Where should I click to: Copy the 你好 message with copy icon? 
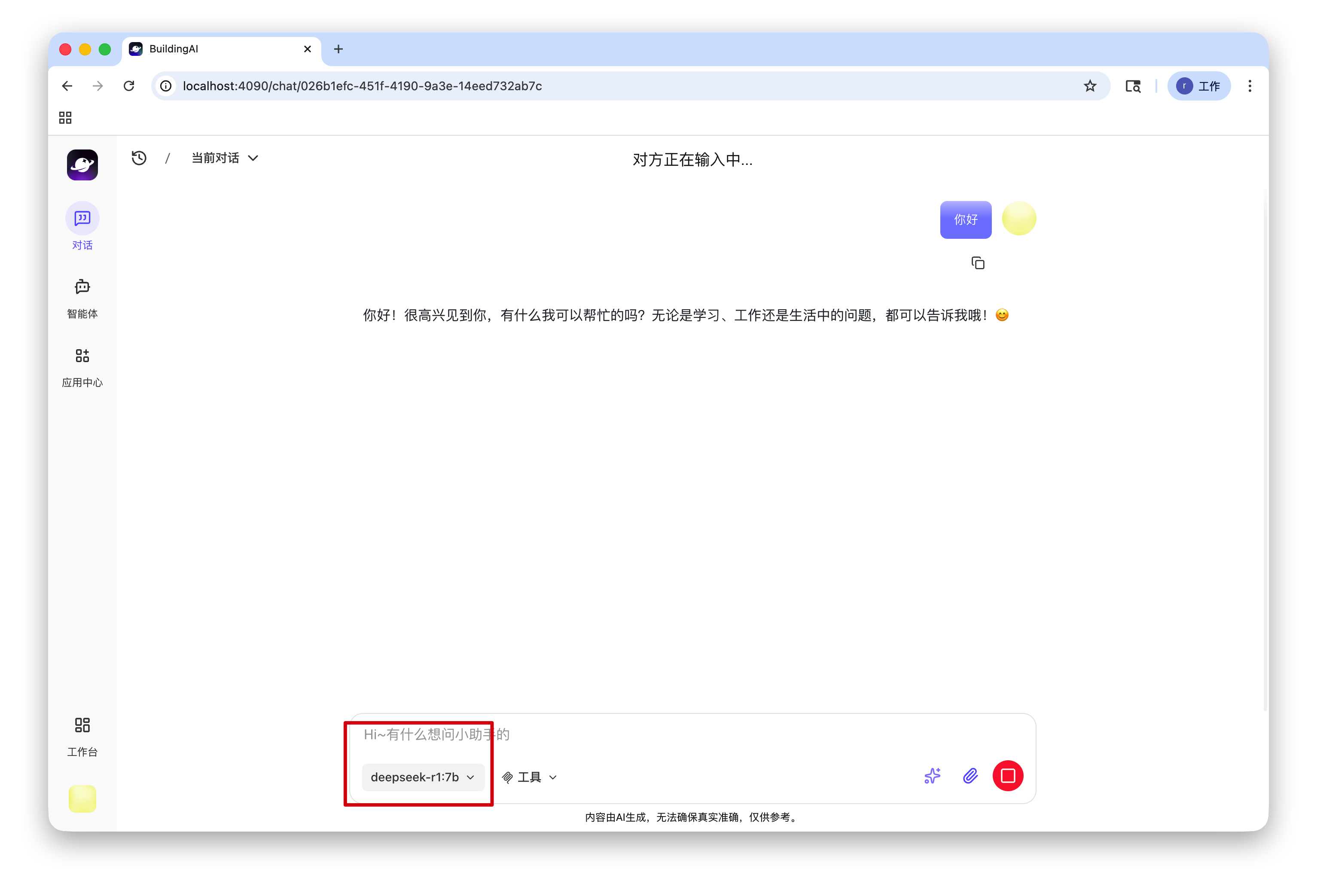(978, 263)
